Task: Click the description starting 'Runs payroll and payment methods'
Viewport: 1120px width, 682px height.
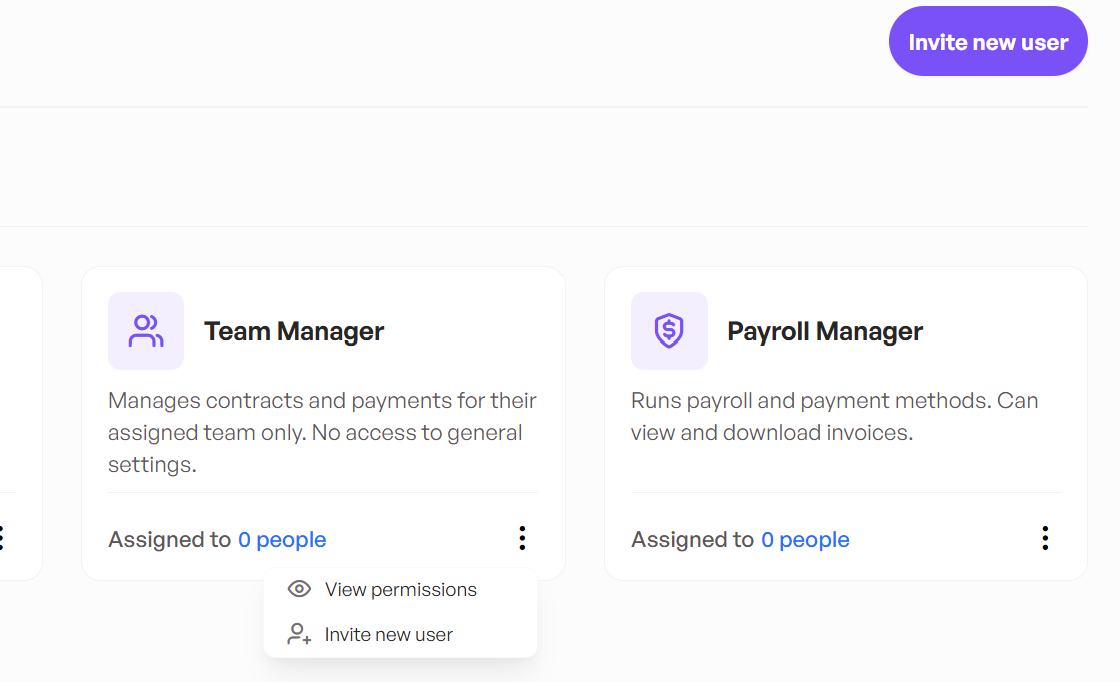Action: click(834, 416)
